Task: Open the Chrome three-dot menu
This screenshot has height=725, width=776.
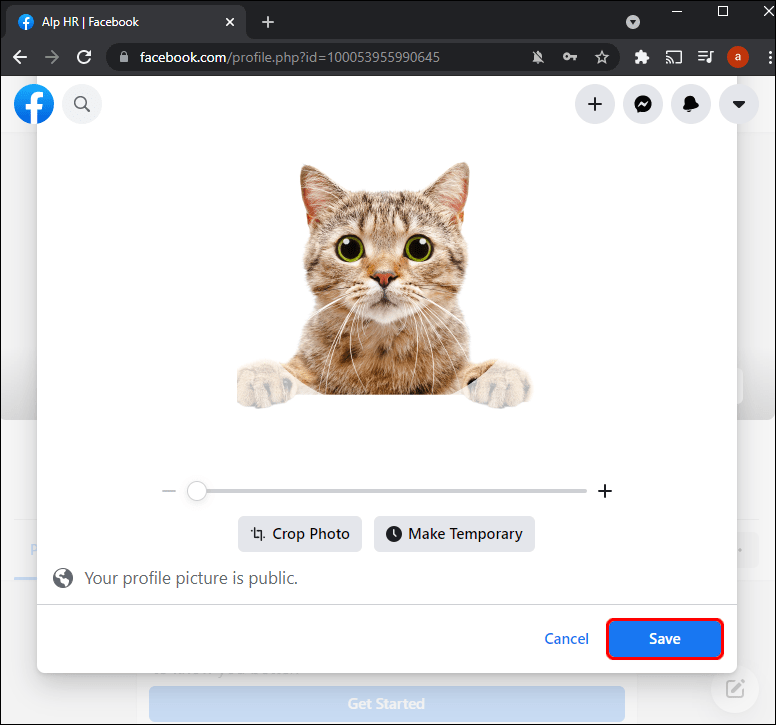Action: [x=770, y=57]
